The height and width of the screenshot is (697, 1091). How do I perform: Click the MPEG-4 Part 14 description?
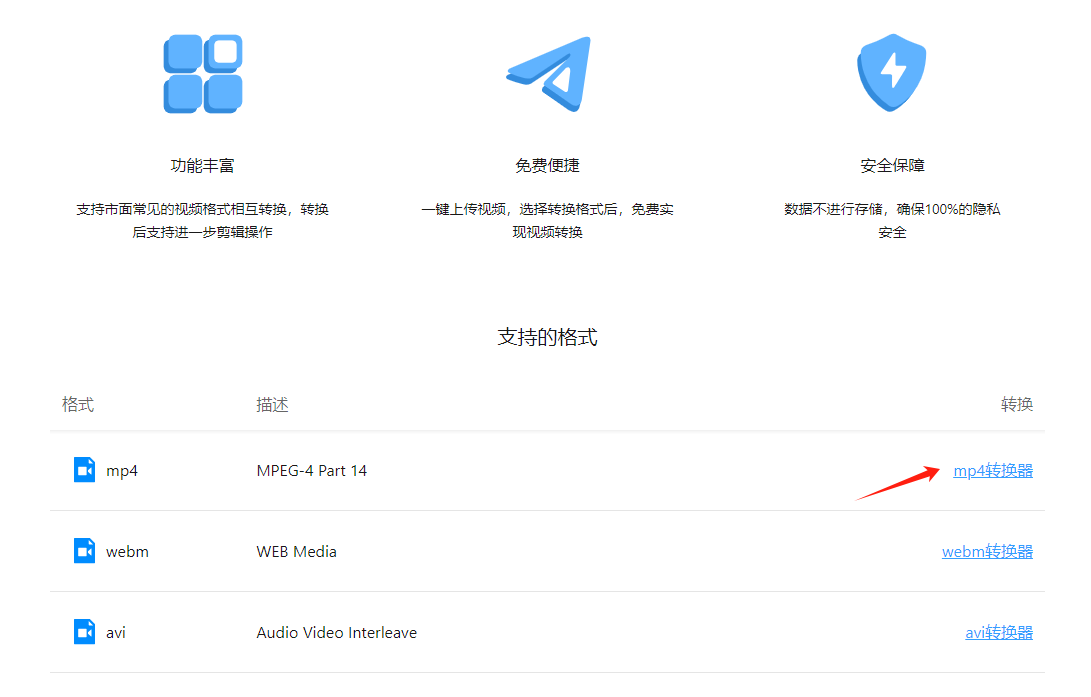tap(312, 471)
